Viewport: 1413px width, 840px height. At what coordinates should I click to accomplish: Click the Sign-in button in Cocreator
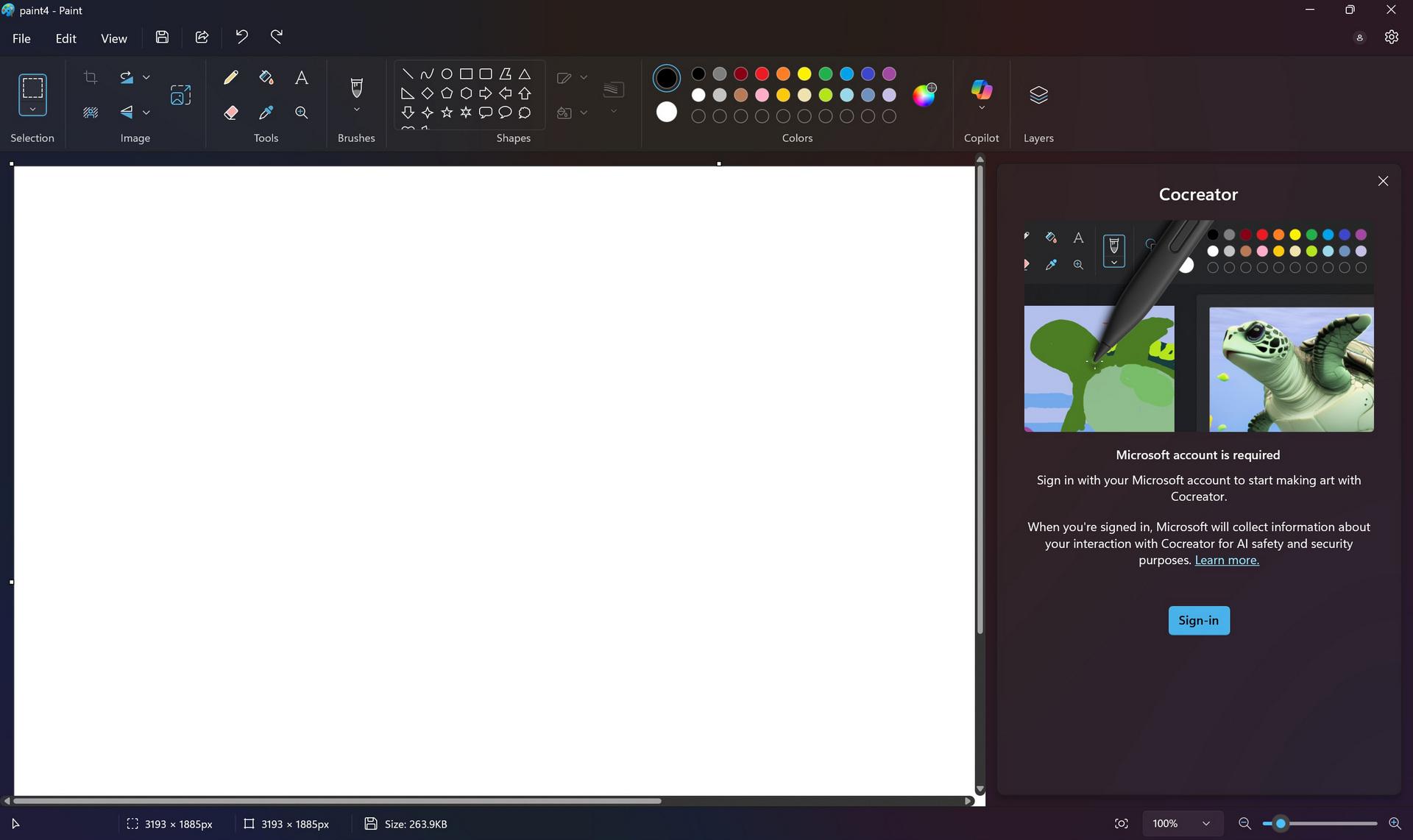click(1198, 620)
